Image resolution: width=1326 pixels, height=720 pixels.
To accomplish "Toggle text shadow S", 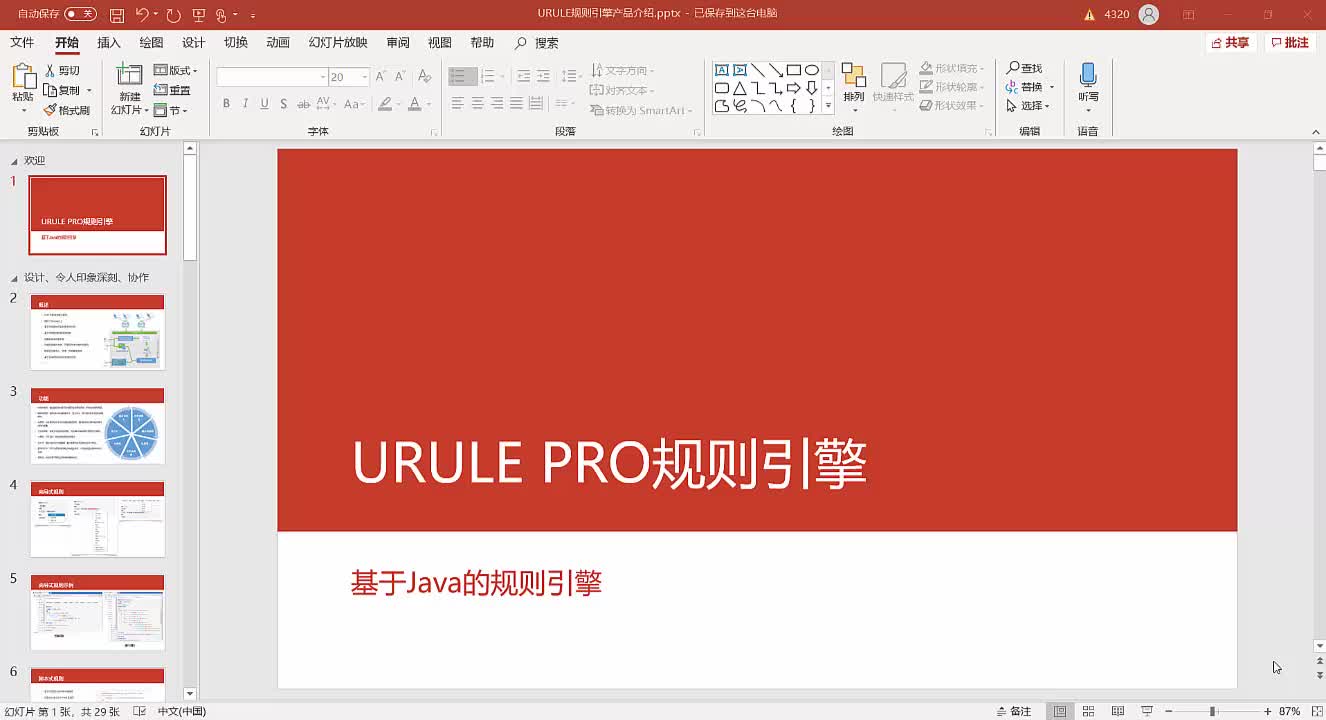I will point(284,104).
